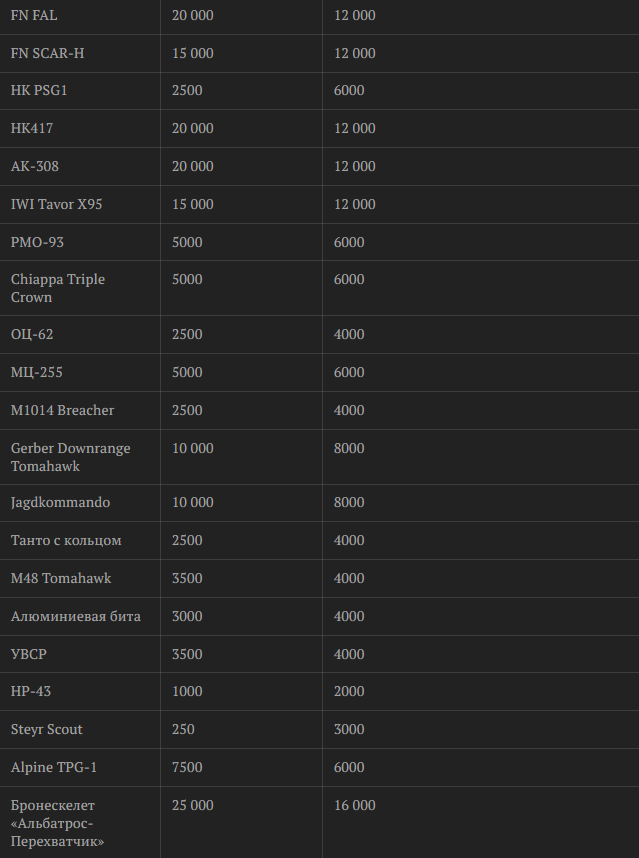Select the Танто с кольцом entry
The height and width of the screenshot is (858, 639).
tap(66, 540)
